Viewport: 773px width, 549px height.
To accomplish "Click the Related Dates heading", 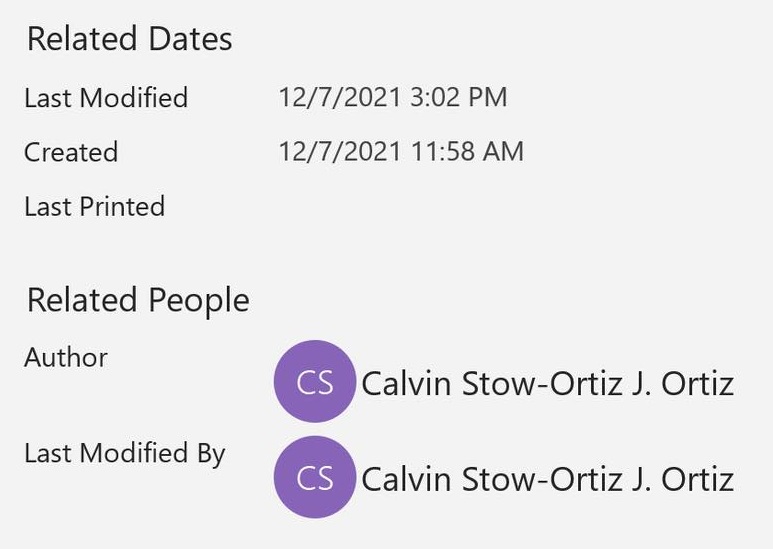I will tap(129, 38).
